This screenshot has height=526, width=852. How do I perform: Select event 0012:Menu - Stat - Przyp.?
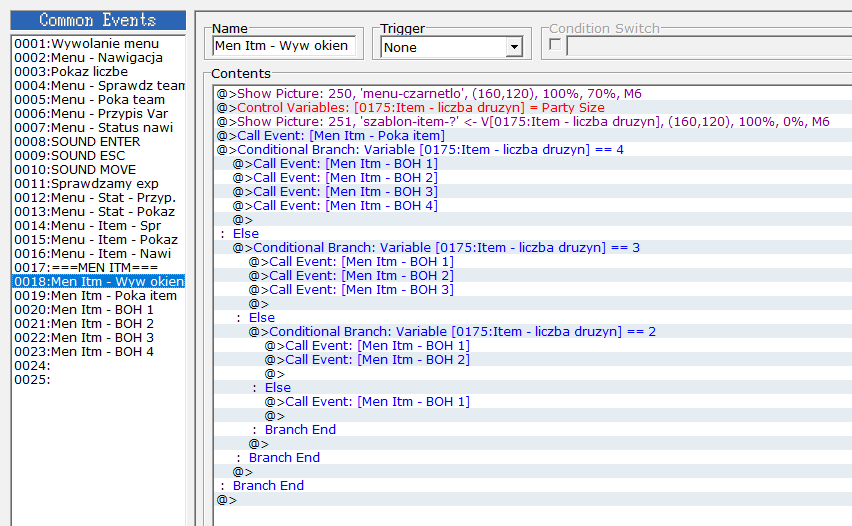point(98,198)
